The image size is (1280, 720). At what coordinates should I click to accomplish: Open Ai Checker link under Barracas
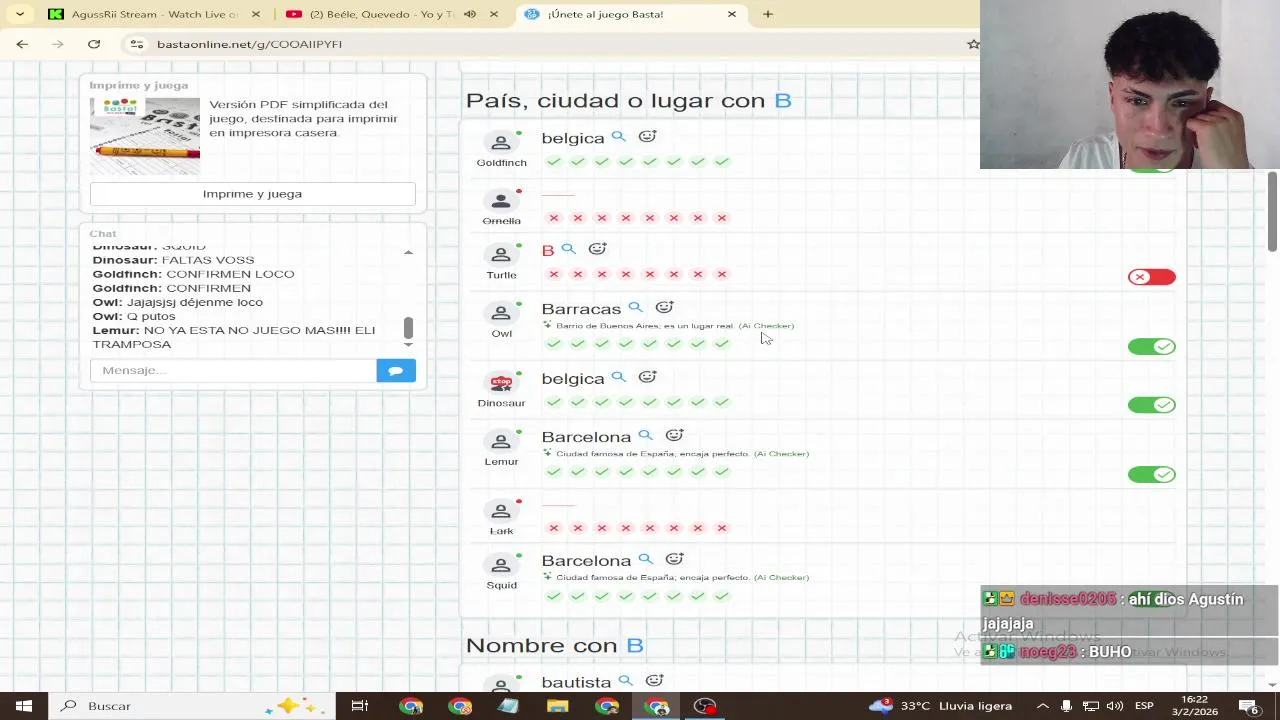coord(766,326)
